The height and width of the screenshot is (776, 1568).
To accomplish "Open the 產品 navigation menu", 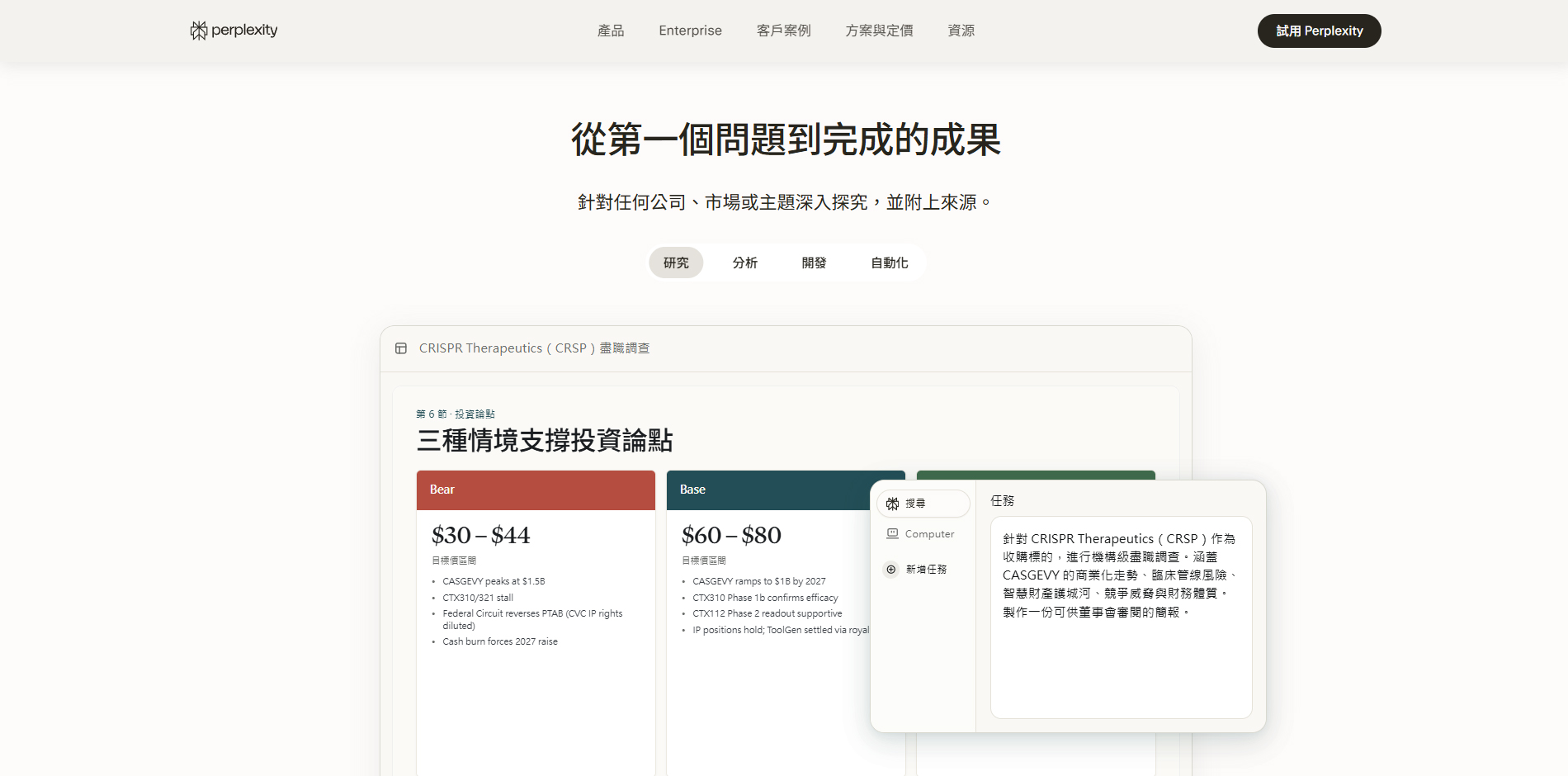I will (611, 31).
